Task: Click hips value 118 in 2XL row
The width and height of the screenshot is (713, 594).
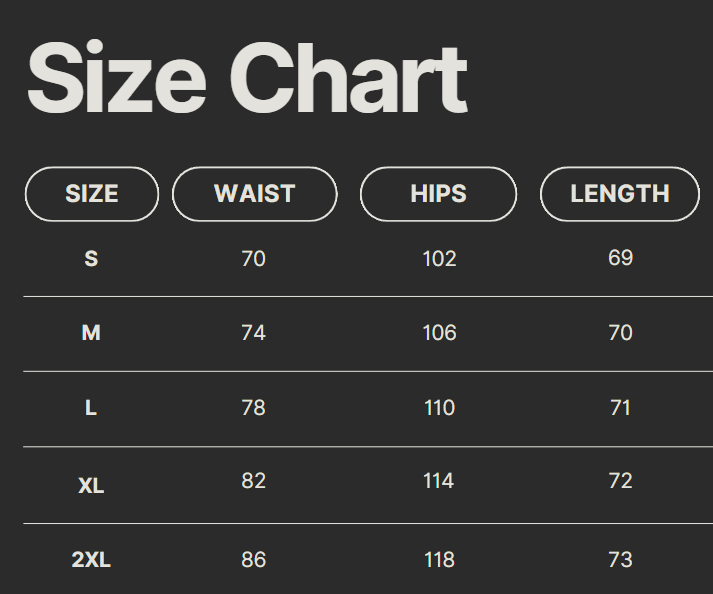Action: pyautogui.click(x=439, y=560)
